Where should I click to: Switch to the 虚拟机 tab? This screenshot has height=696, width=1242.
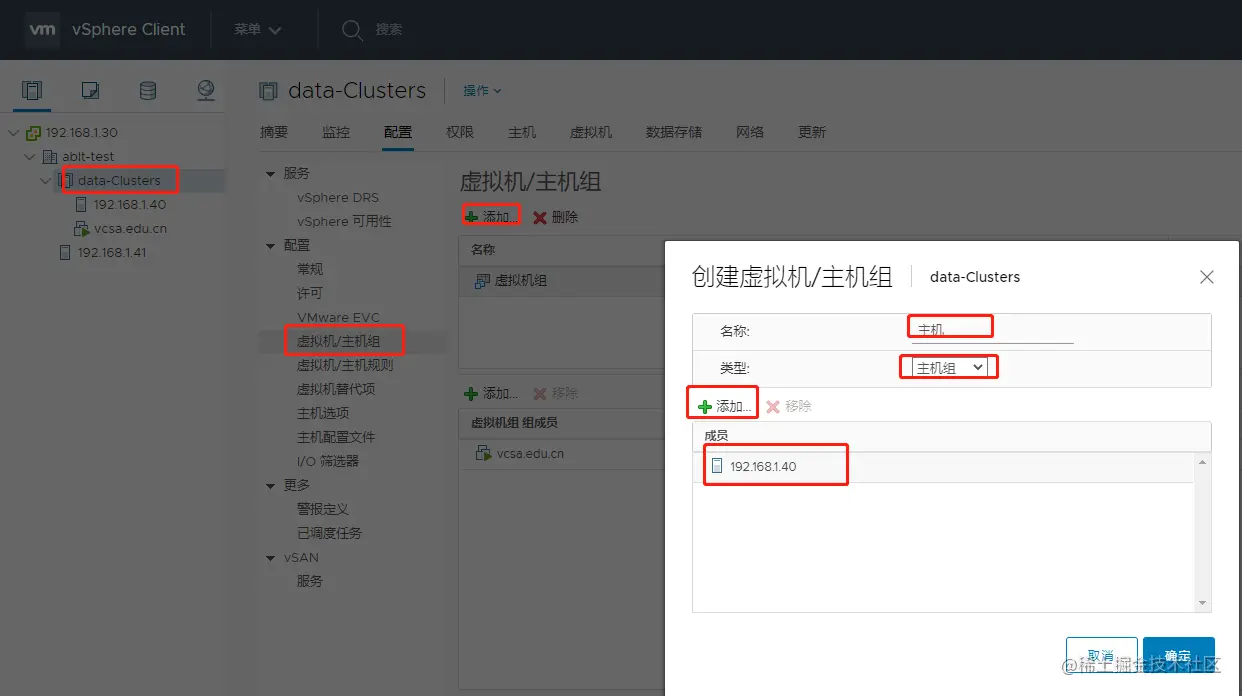[591, 132]
